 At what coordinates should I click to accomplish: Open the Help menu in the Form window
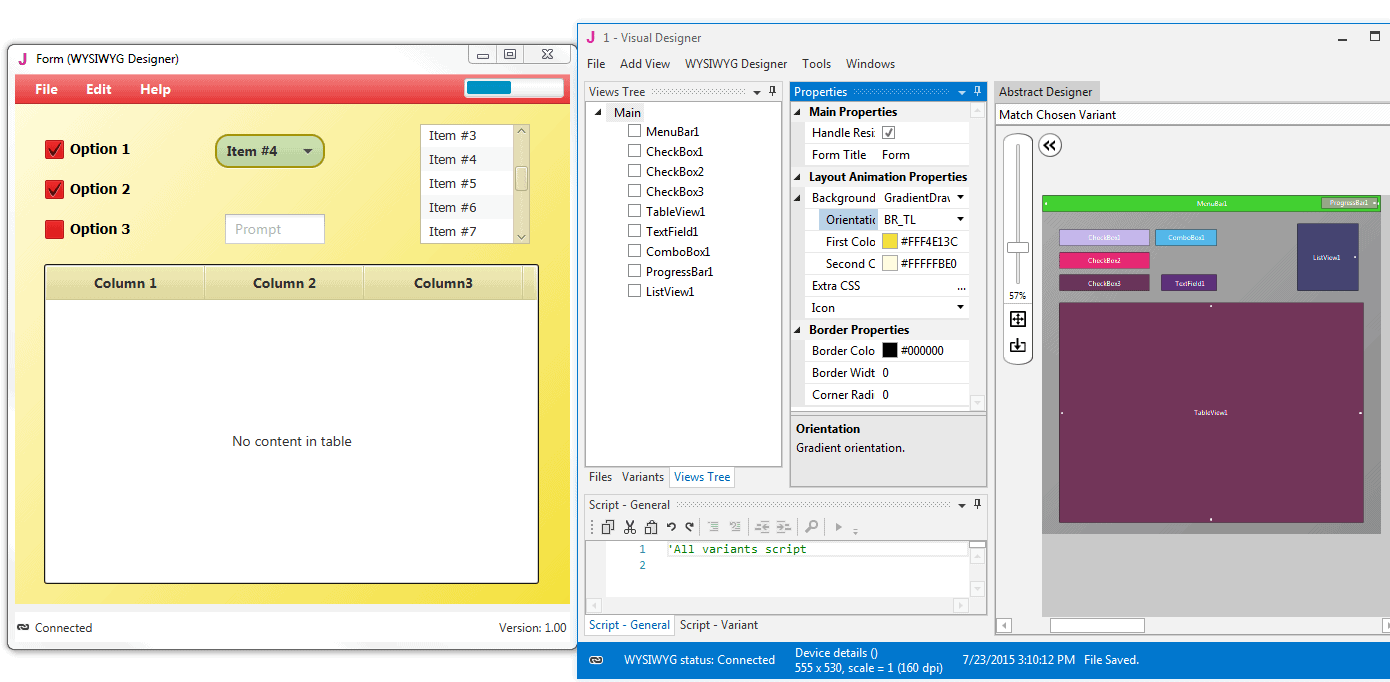155,89
